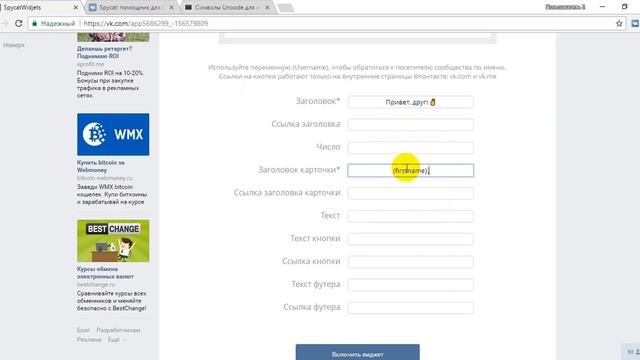Open the BestChange ad image
Image resolution: width=640 pixels, height=360 pixels.
(x=113, y=241)
